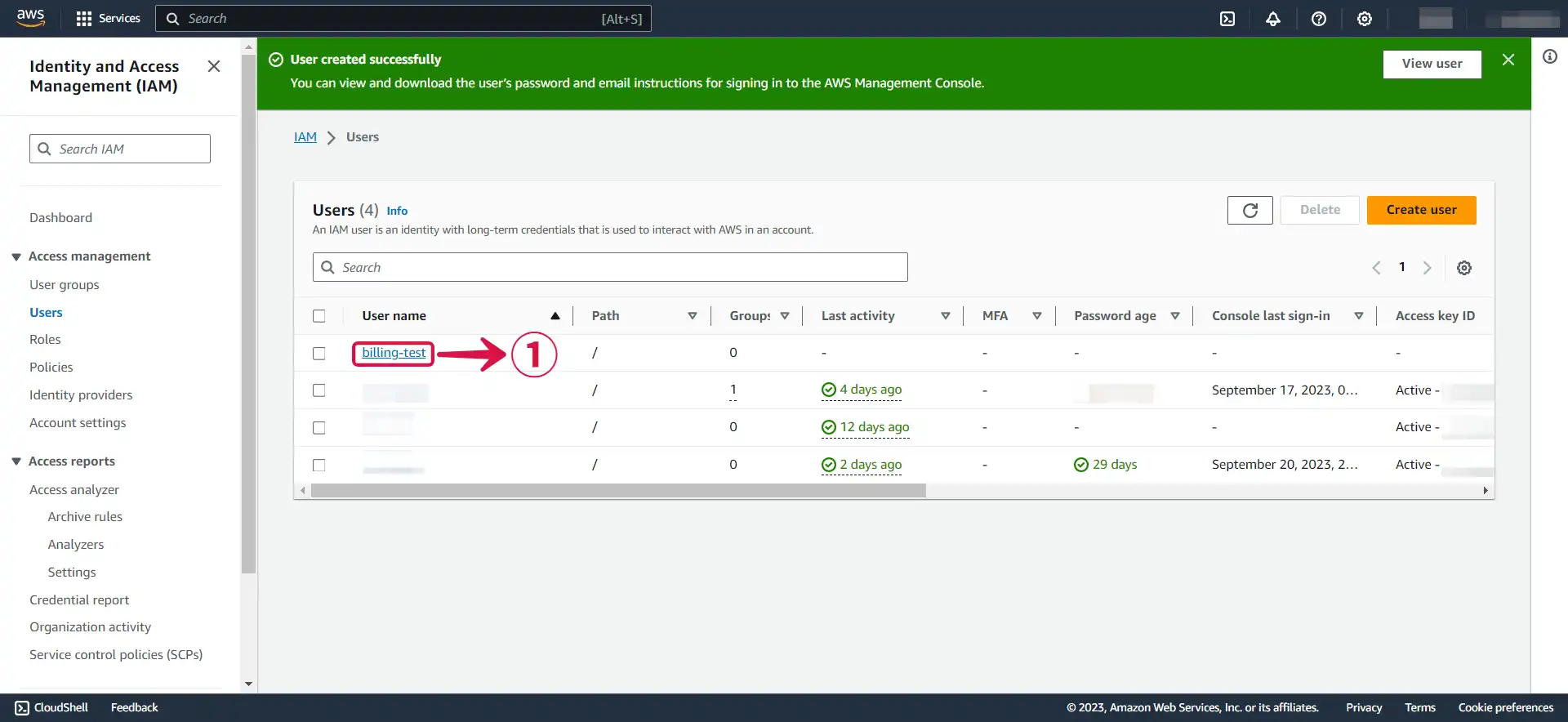The image size is (1568, 722).
Task: Close the IAM navigation panel
Action: pyautogui.click(x=214, y=66)
